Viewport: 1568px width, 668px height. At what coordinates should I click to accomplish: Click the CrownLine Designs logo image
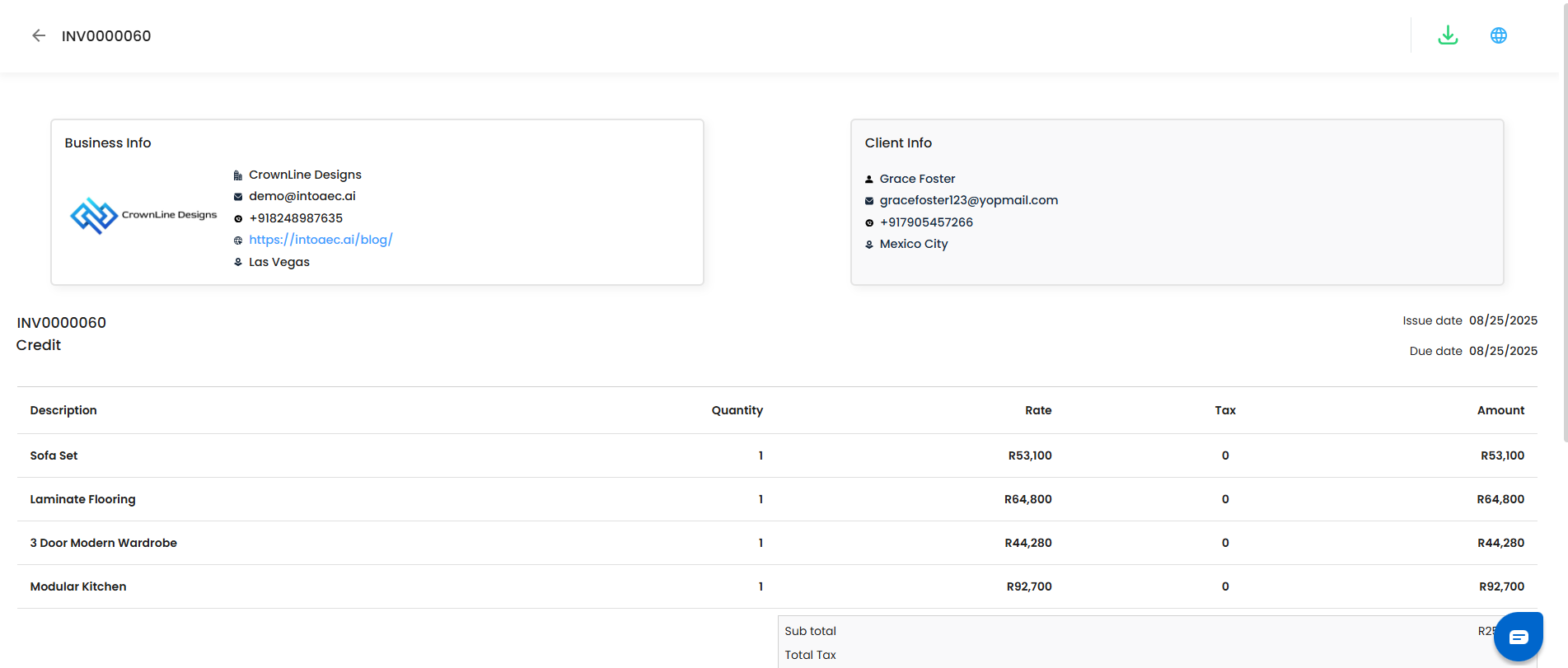(x=143, y=216)
